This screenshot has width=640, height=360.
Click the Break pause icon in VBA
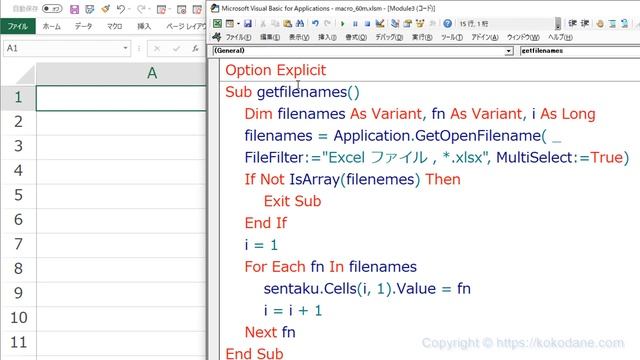[355, 24]
